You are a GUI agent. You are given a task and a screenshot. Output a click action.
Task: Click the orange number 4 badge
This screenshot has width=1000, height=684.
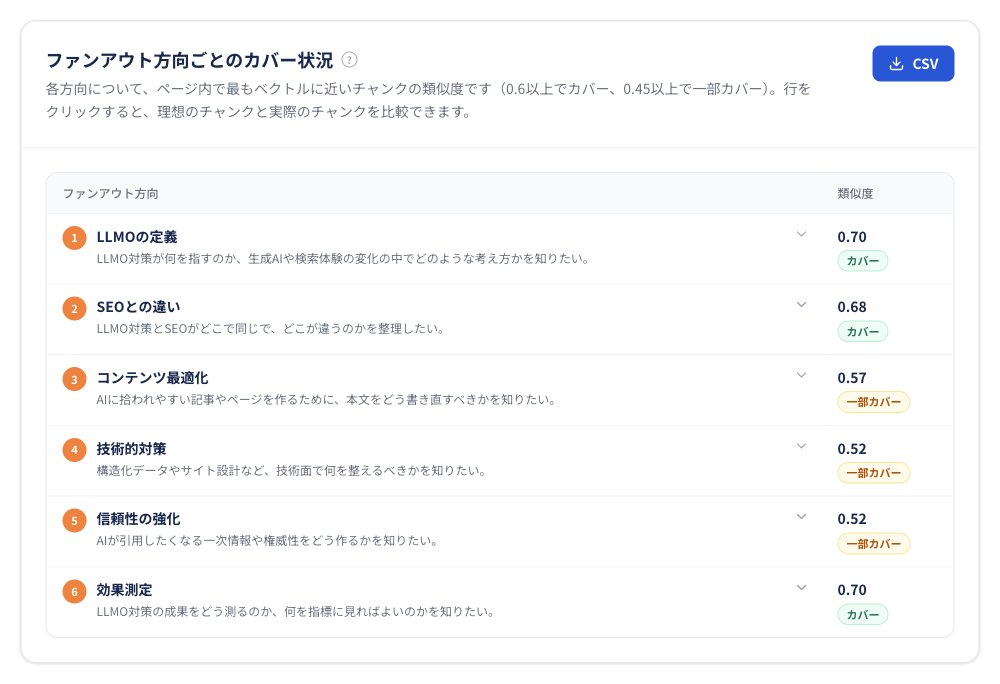click(x=75, y=450)
